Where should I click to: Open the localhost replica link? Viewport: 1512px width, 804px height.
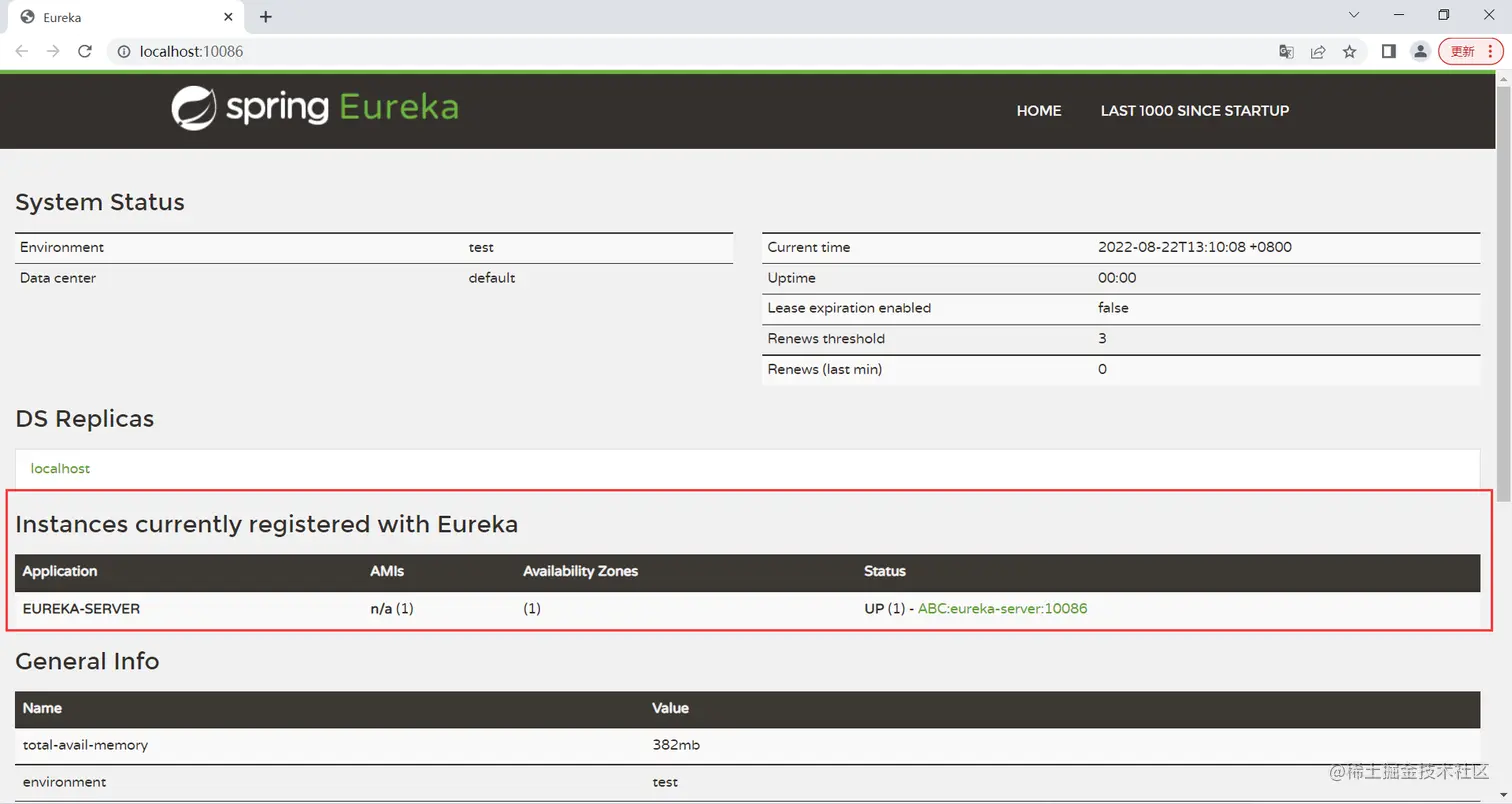60,468
